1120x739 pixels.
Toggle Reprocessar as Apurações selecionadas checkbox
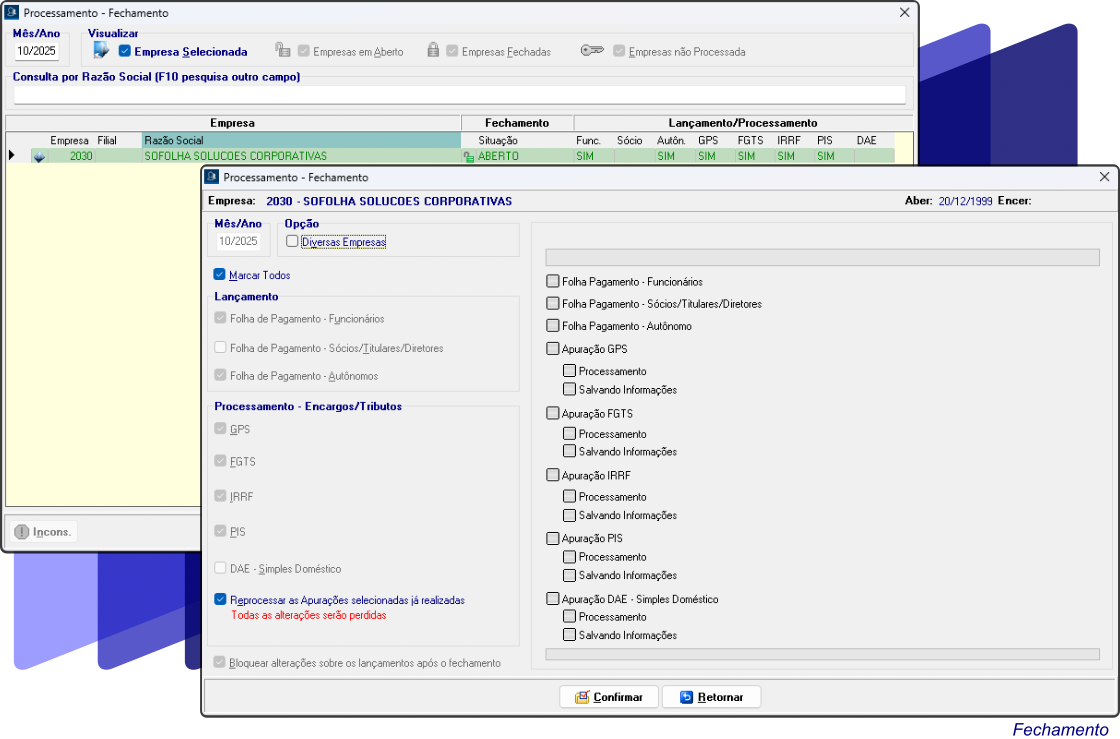pyautogui.click(x=220, y=600)
